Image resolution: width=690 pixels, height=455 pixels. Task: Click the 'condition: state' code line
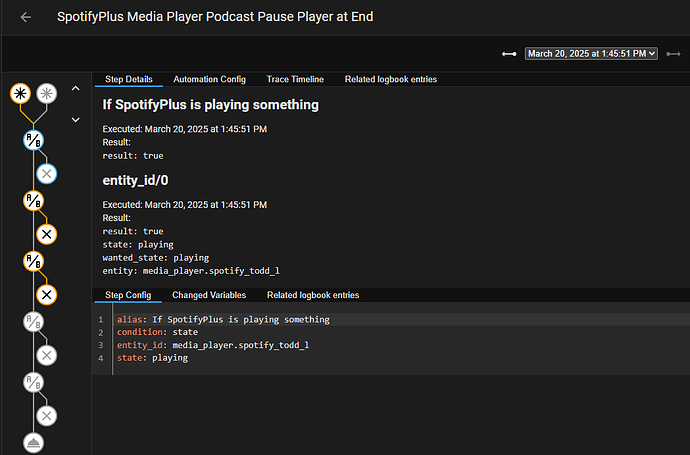[x=158, y=332]
